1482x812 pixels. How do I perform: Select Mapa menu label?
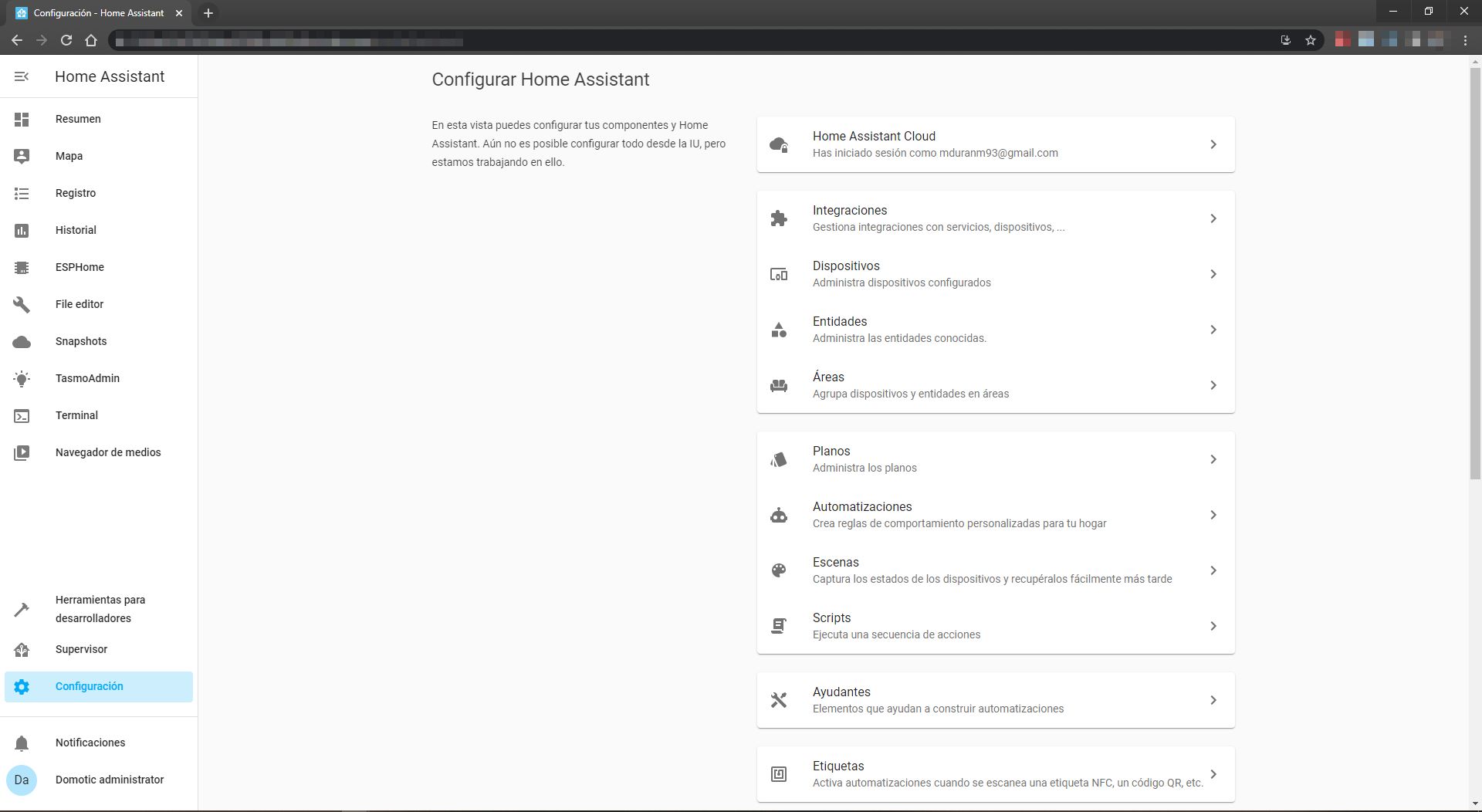[69, 156]
